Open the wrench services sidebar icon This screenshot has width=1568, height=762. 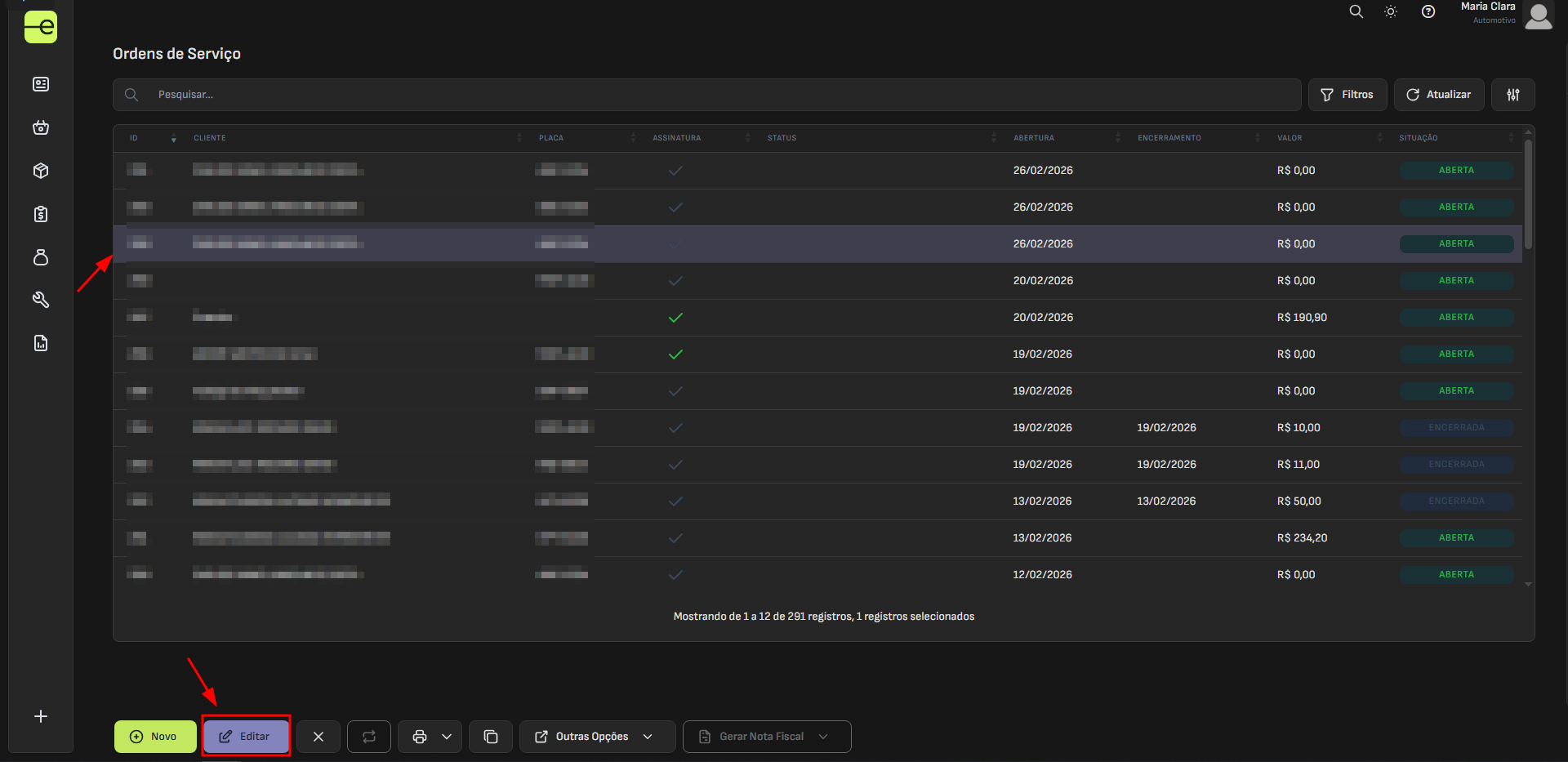[41, 300]
